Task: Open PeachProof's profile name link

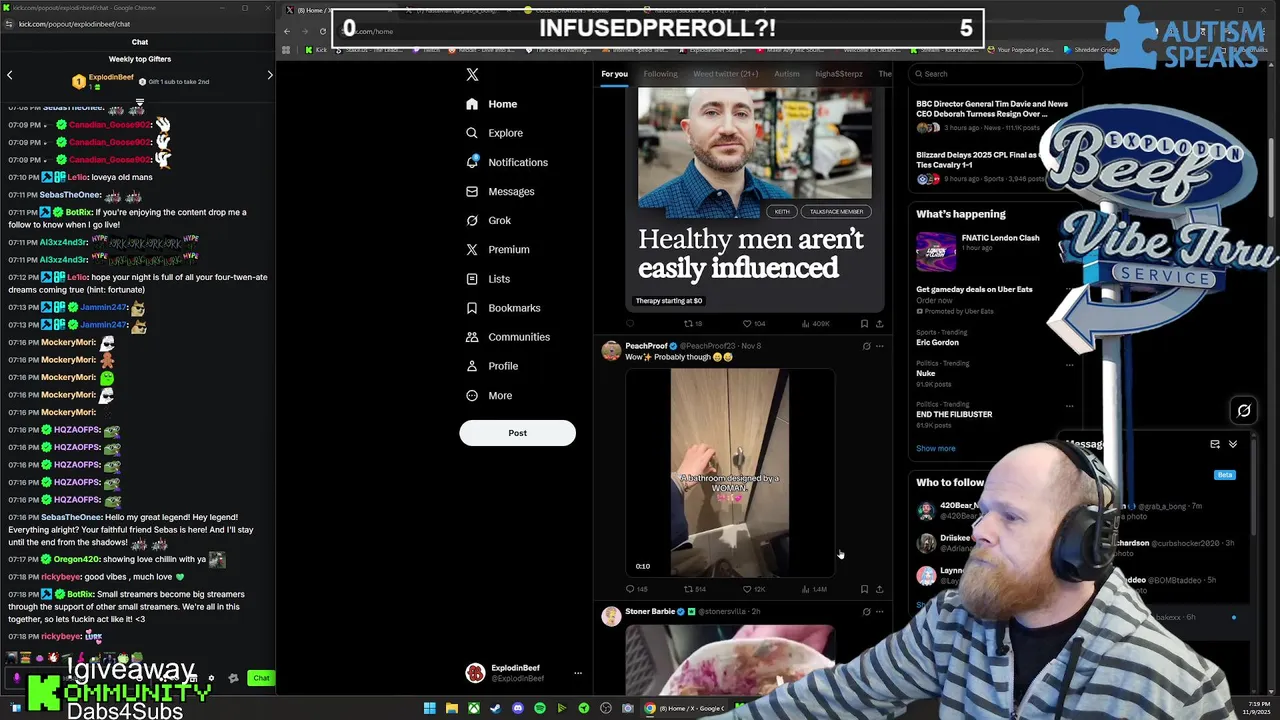Action: (x=646, y=346)
